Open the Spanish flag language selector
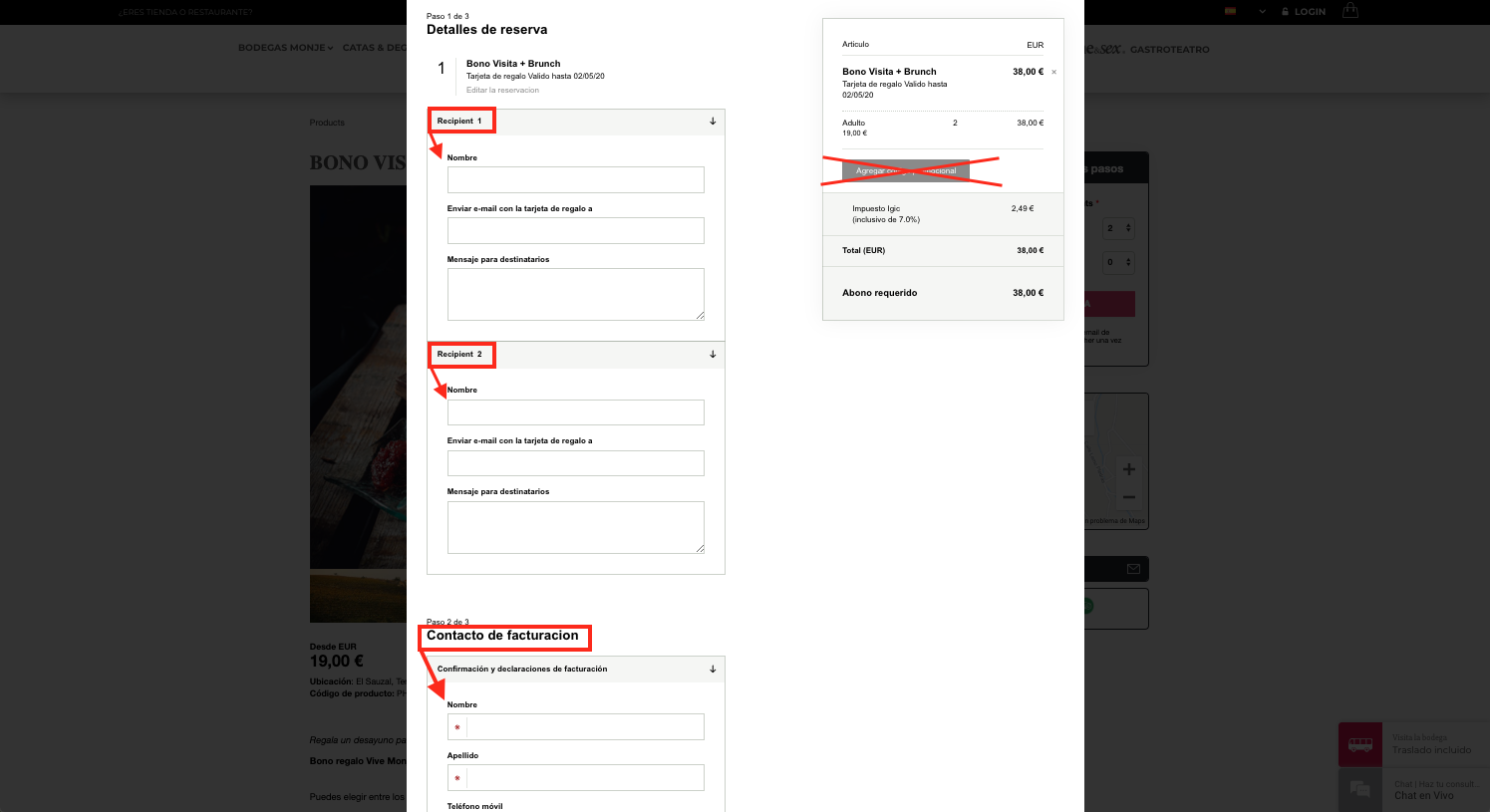The width and height of the screenshot is (1490, 812). [1231, 12]
